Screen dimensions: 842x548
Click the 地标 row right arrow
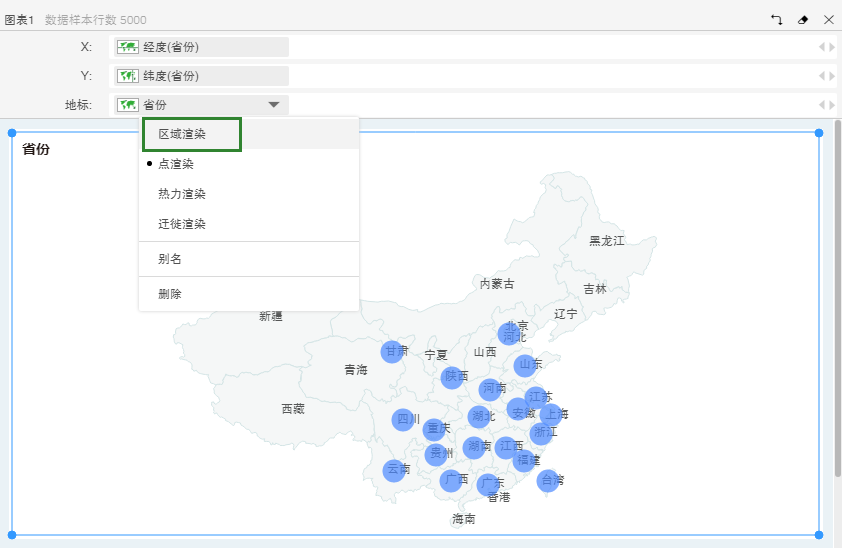coord(832,105)
